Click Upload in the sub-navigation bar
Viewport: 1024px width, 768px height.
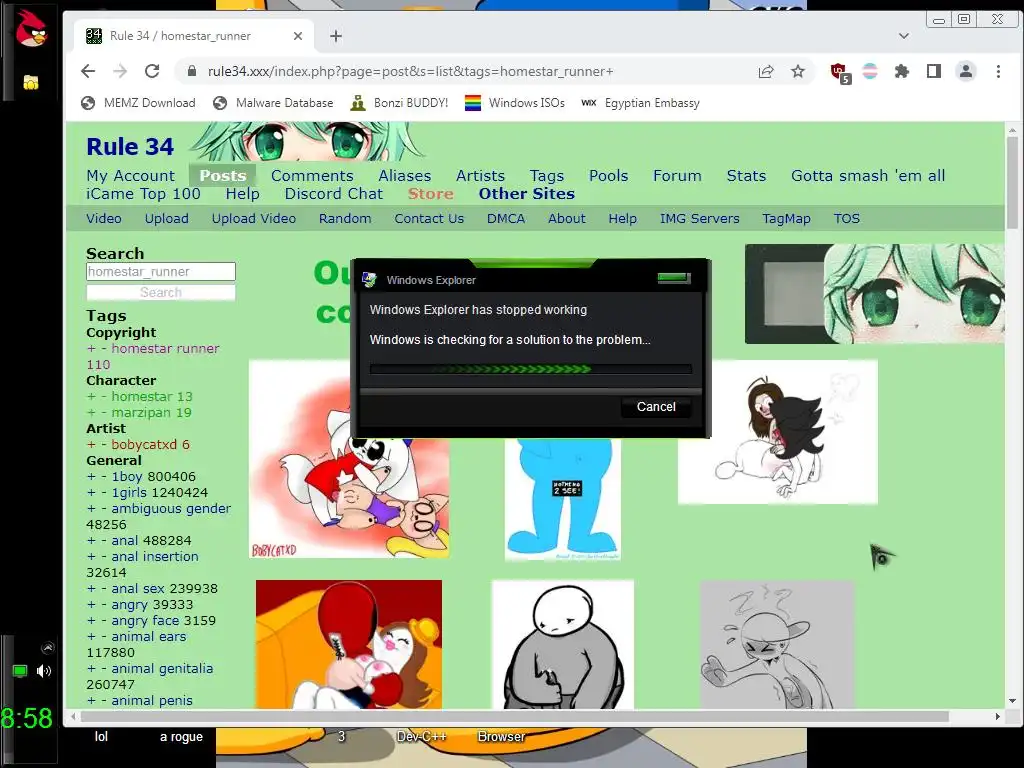click(167, 219)
